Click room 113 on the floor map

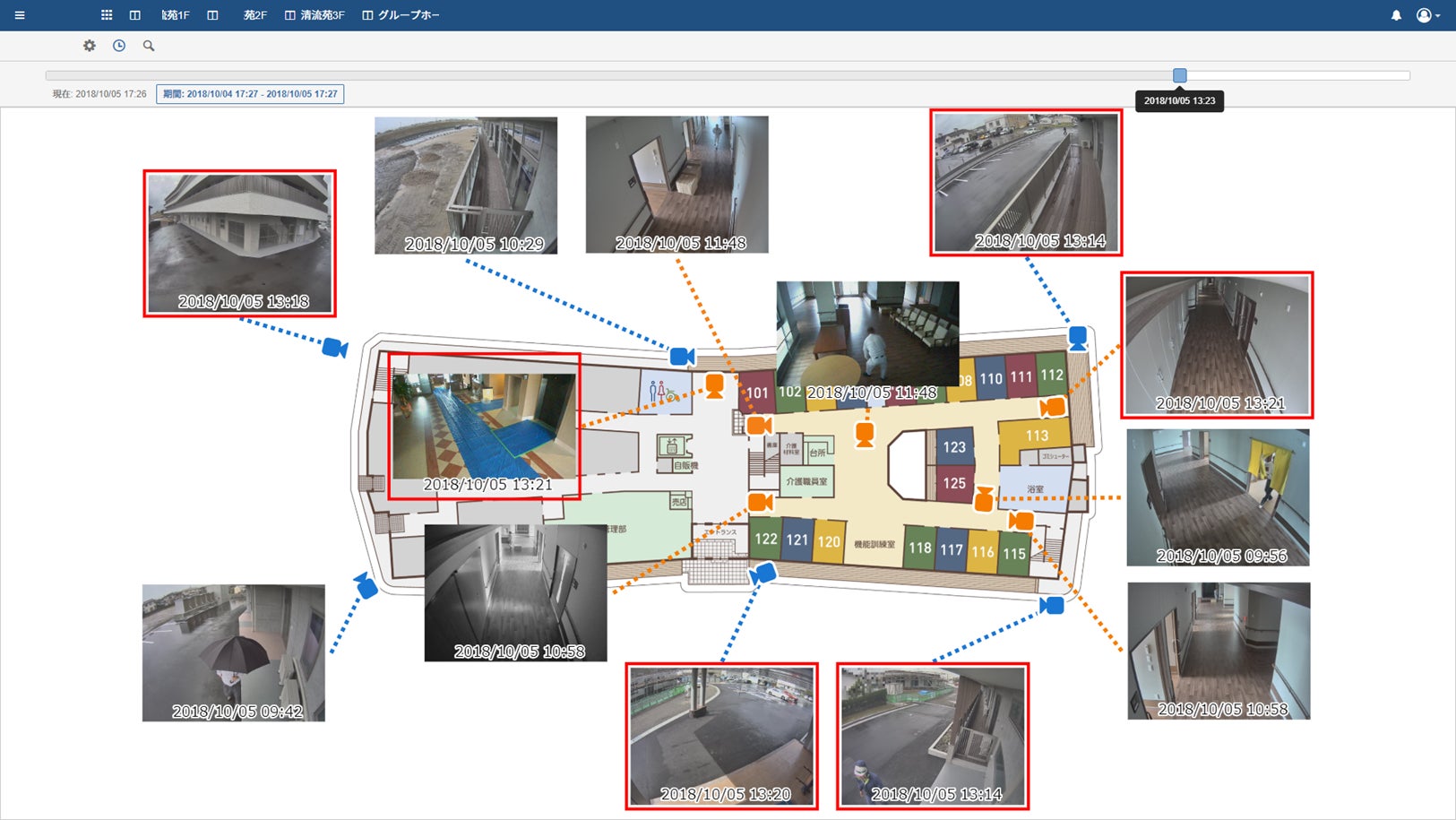tap(1036, 437)
